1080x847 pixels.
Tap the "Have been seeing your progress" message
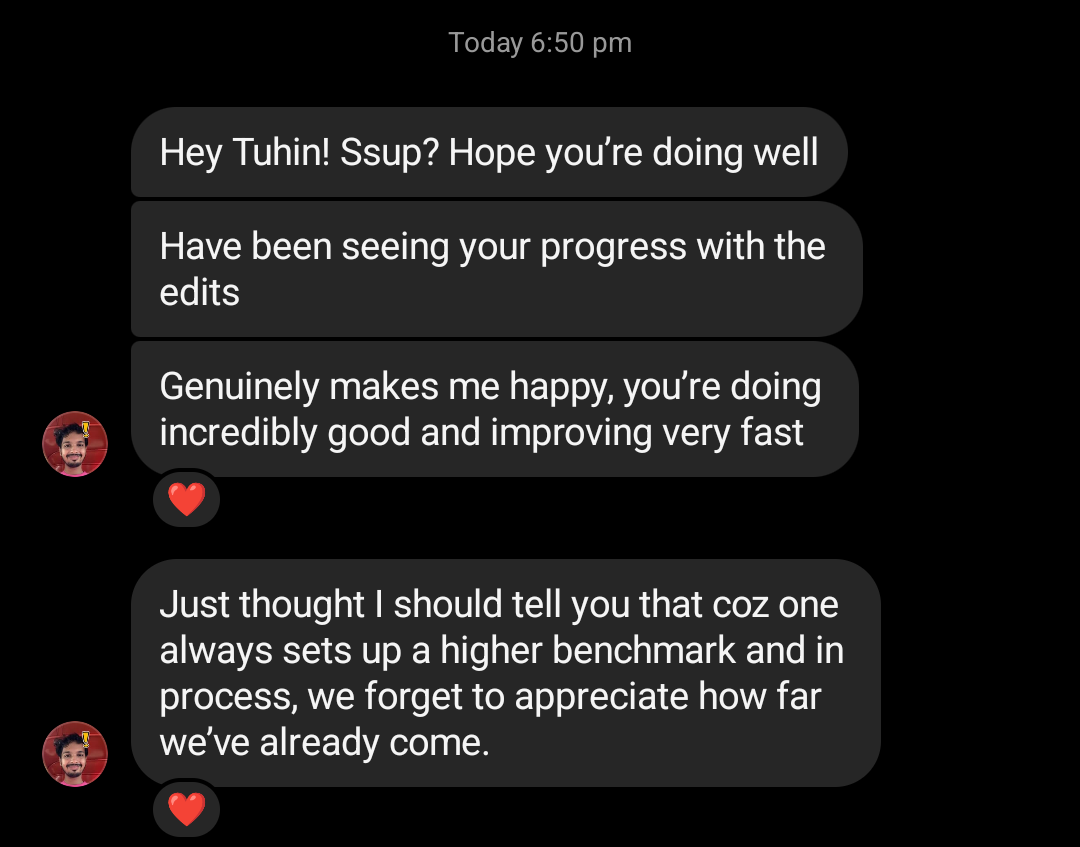(x=495, y=269)
